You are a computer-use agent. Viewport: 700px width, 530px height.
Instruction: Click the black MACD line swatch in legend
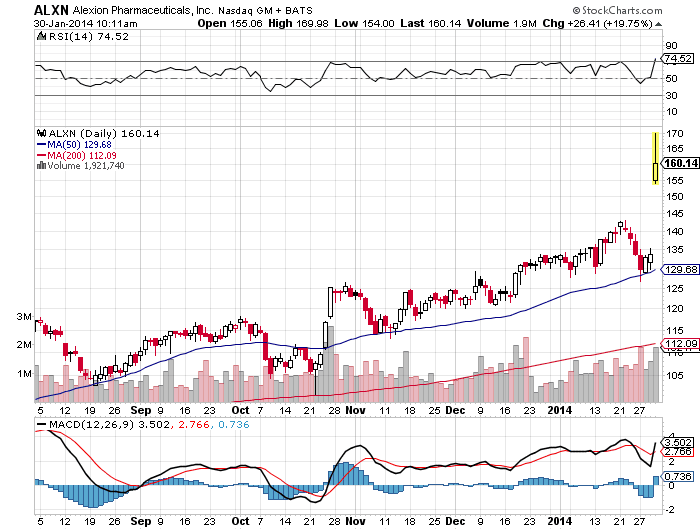click(x=42, y=425)
